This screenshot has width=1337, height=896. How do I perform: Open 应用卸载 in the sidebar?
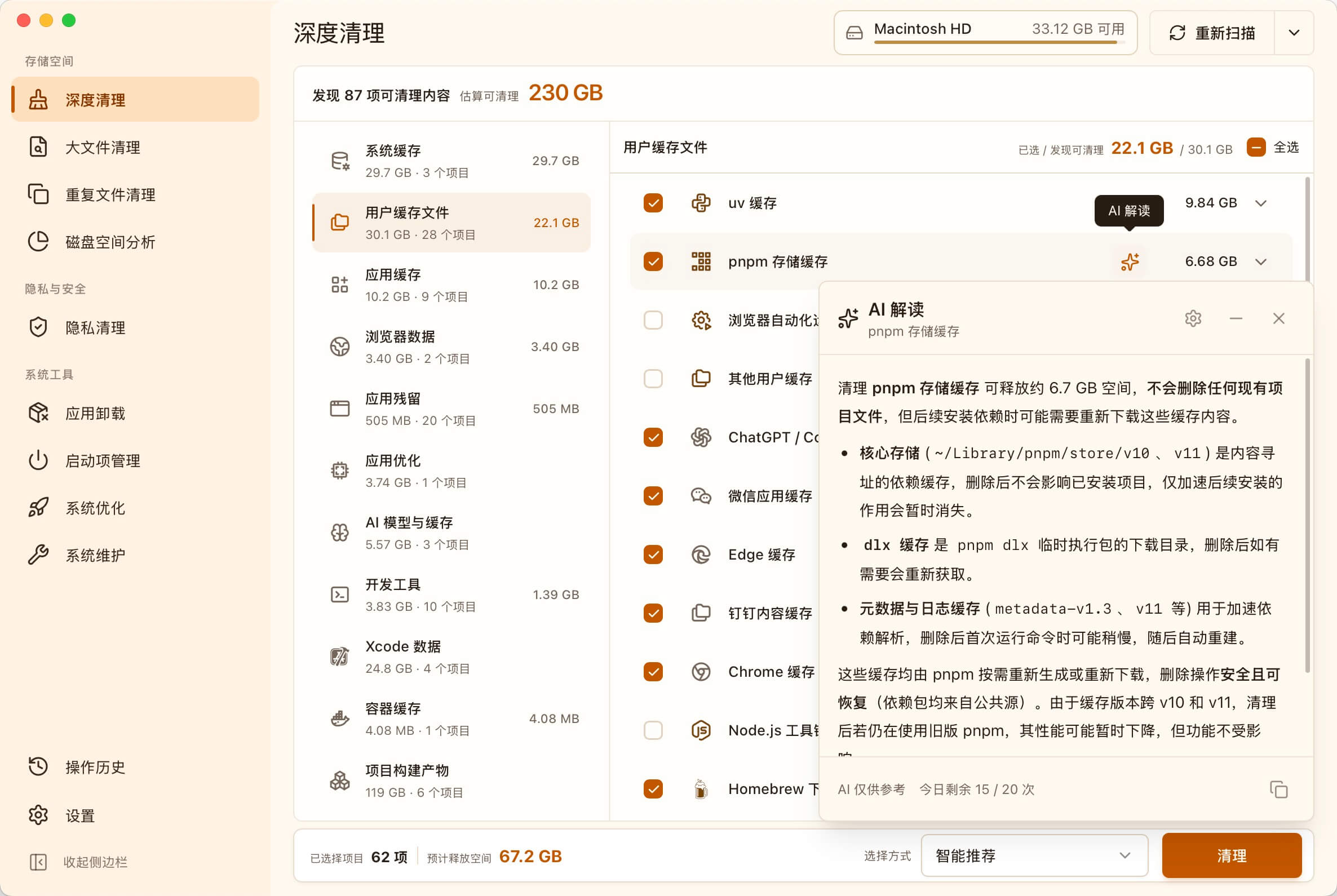click(135, 413)
